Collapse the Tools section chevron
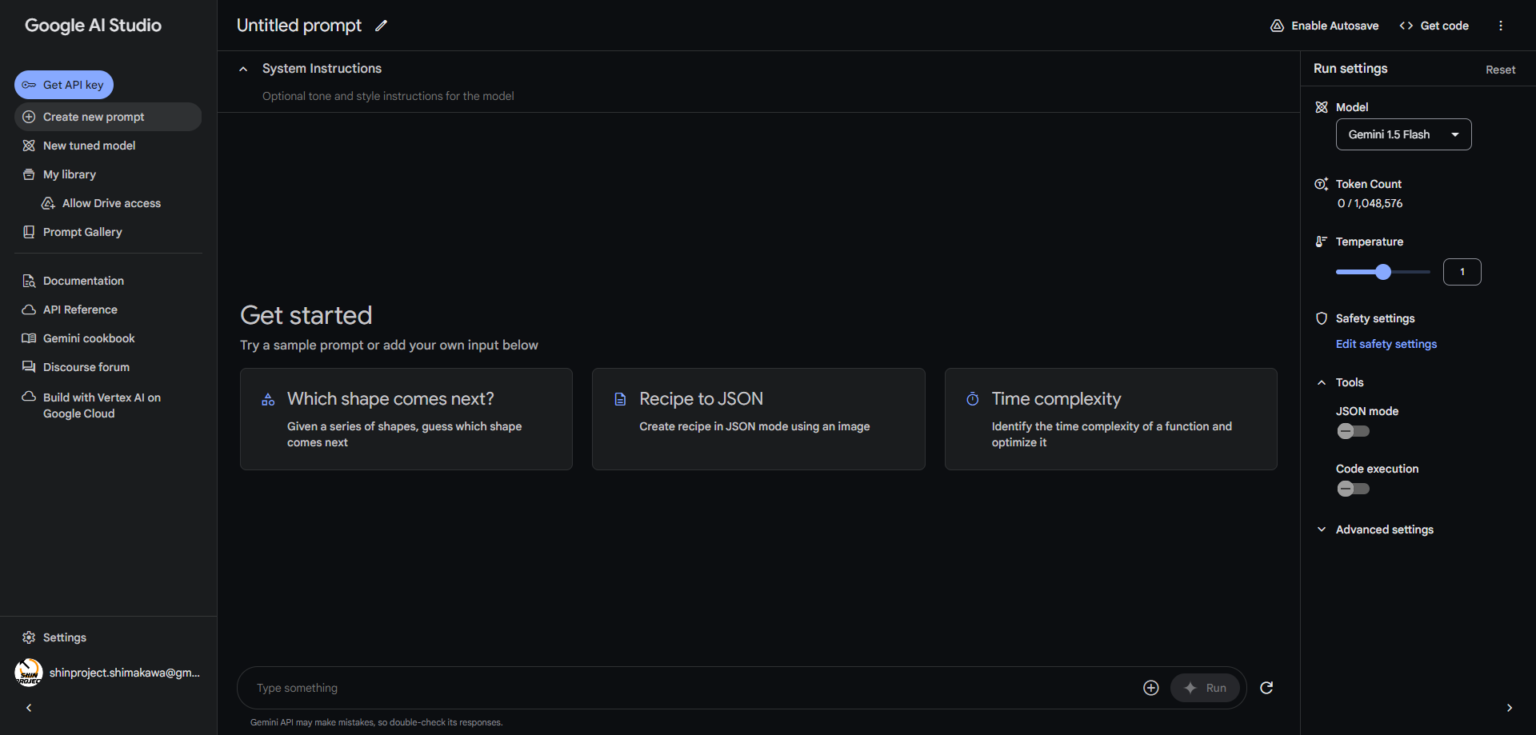The height and width of the screenshot is (735, 1536). (1321, 383)
